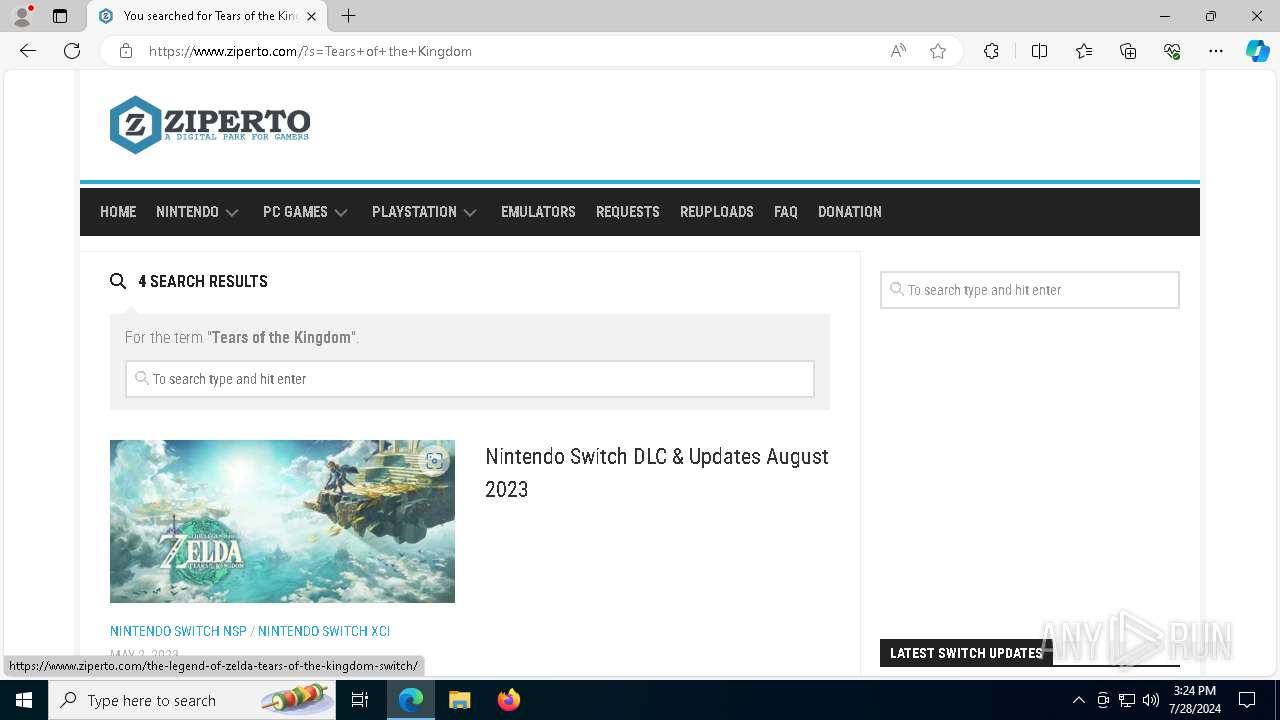Click the browser Back arrow
This screenshot has height=720, width=1280.
[28, 51]
